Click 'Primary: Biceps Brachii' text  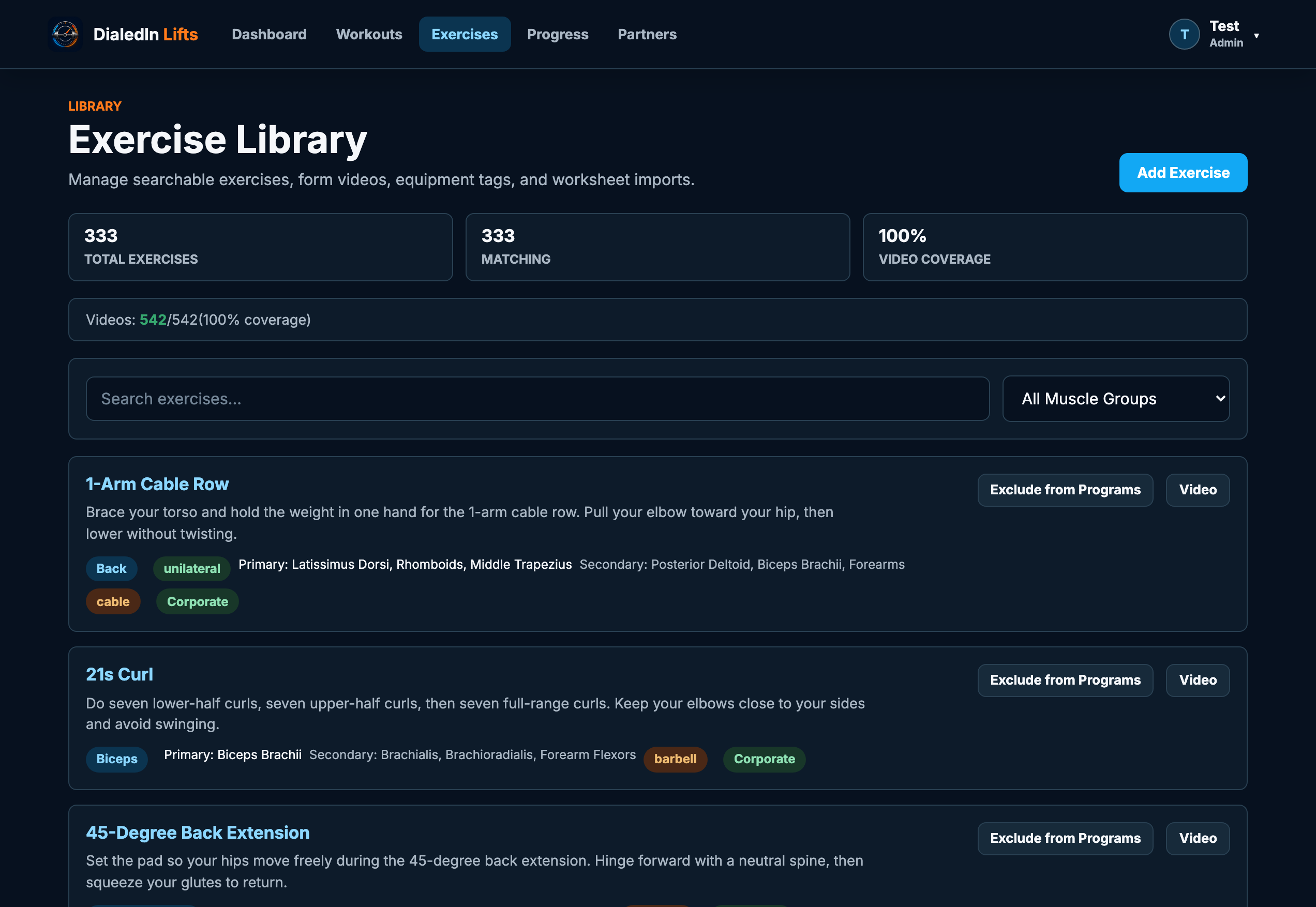pos(232,754)
